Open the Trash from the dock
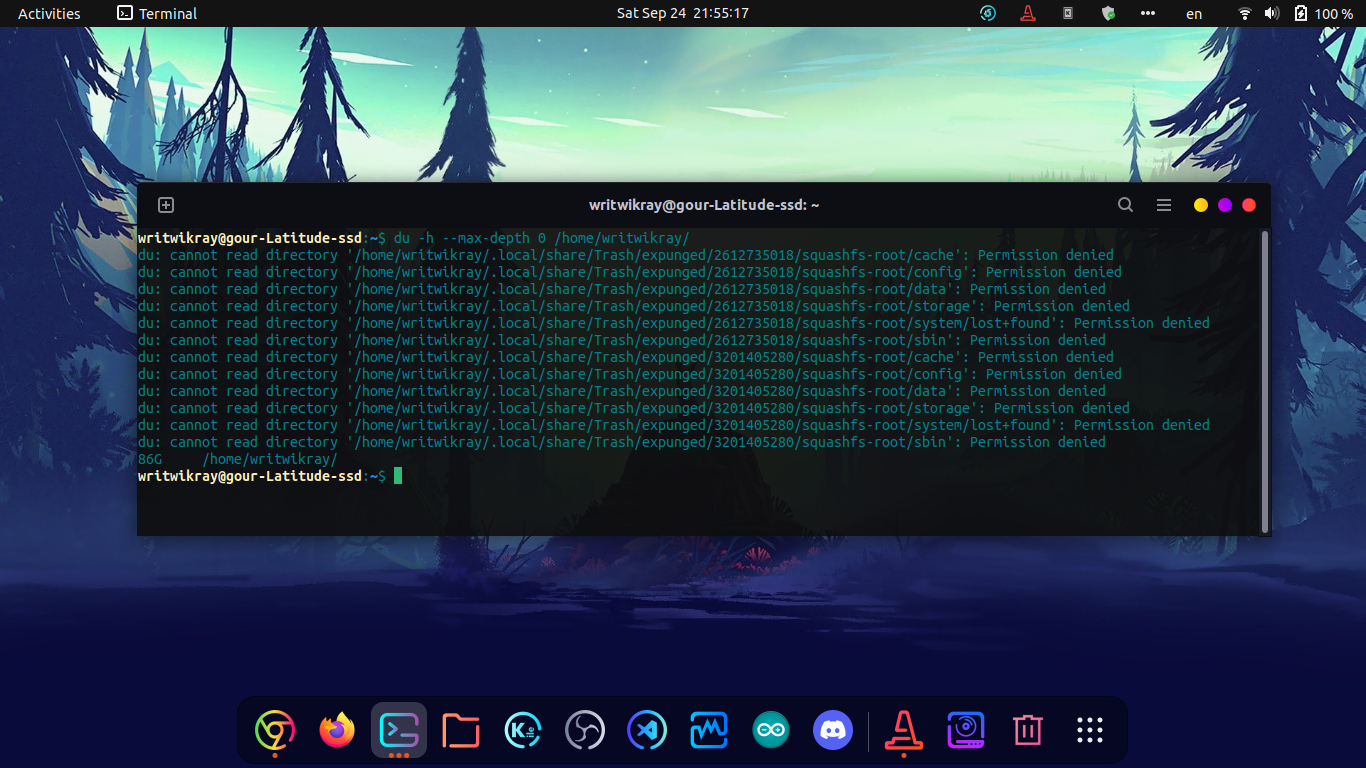The image size is (1366, 768). 1027,730
